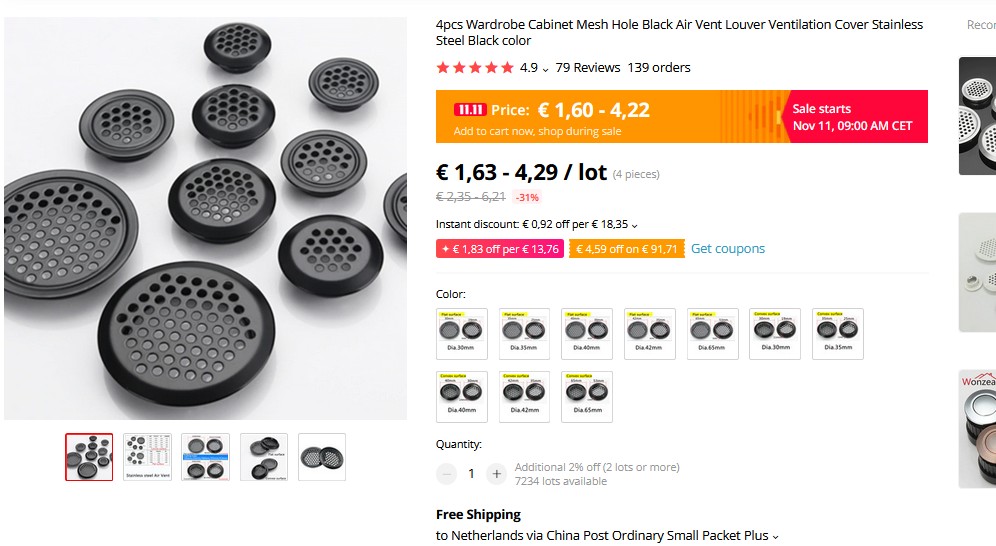The height and width of the screenshot is (546, 996).
Task: Select Convex surface Dia.35mm variant
Action: click(x=838, y=334)
